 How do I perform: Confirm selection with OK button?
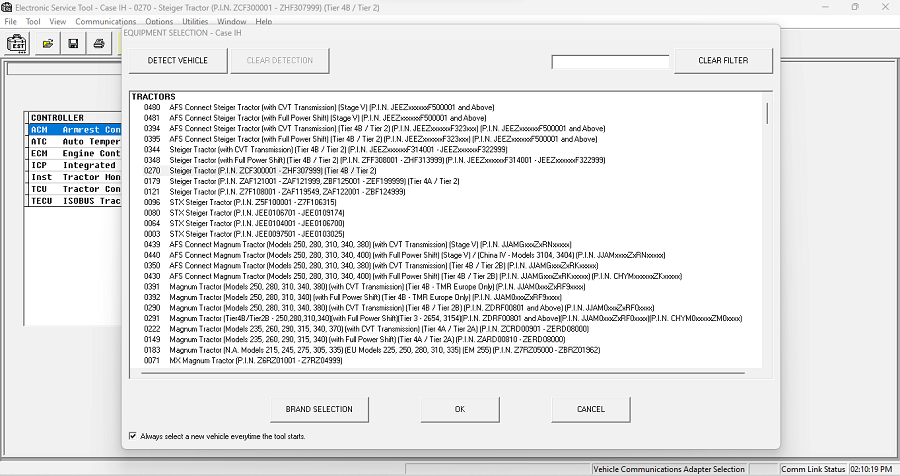pyautogui.click(x=460, y=409)
